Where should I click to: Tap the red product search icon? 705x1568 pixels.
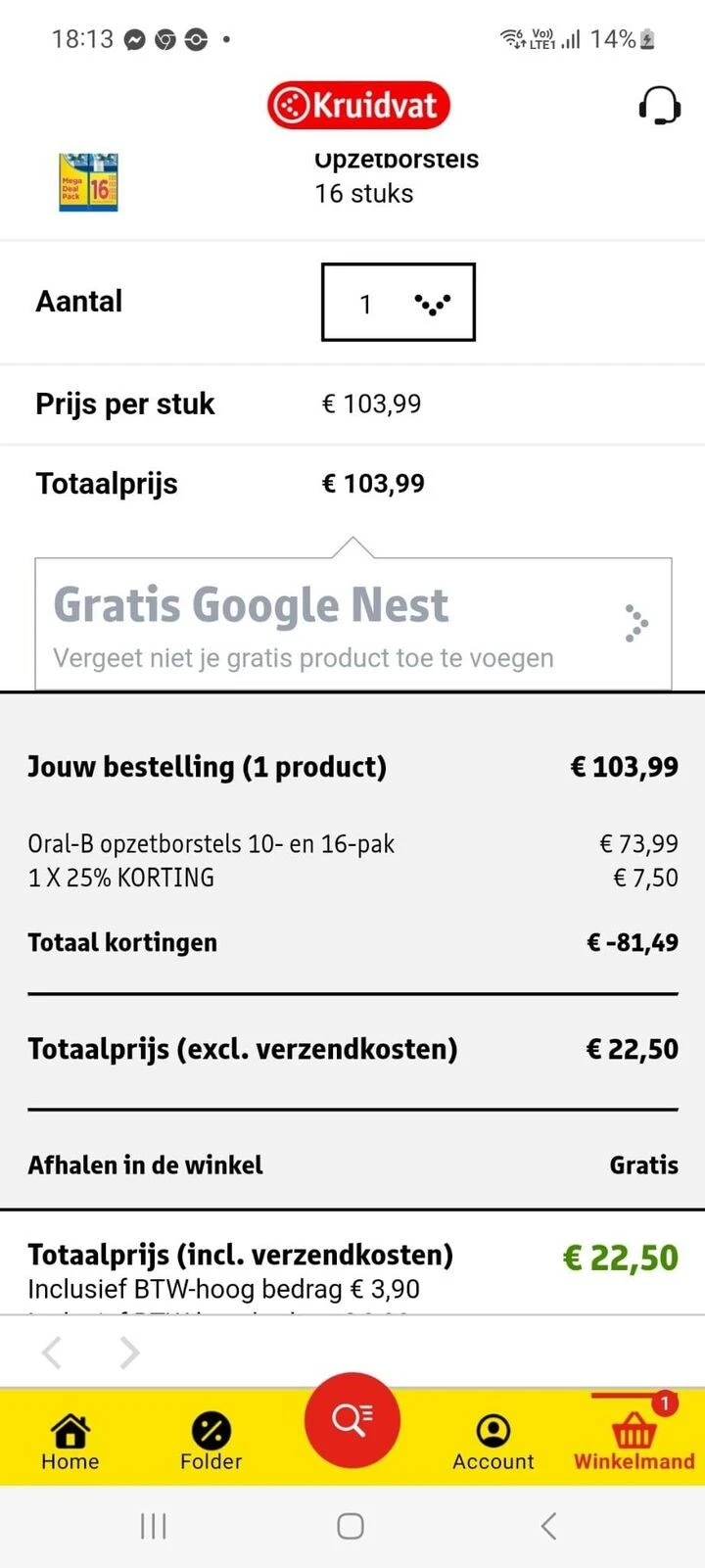pyautogui.click(x=352, y=1422)
